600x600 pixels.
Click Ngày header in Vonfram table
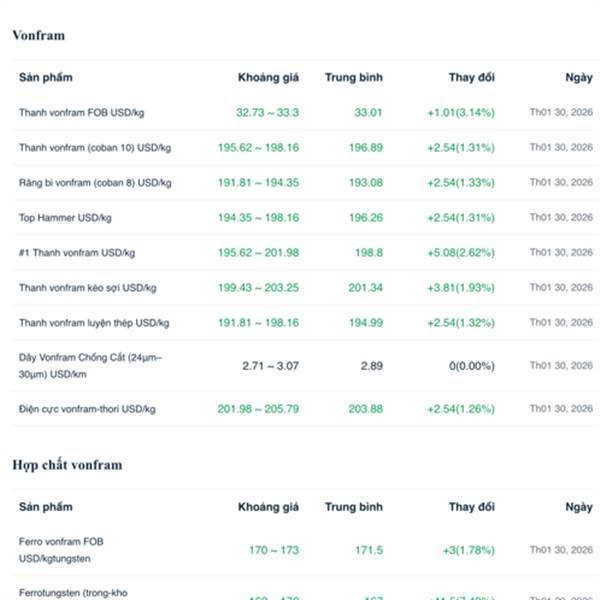point(578,78)
